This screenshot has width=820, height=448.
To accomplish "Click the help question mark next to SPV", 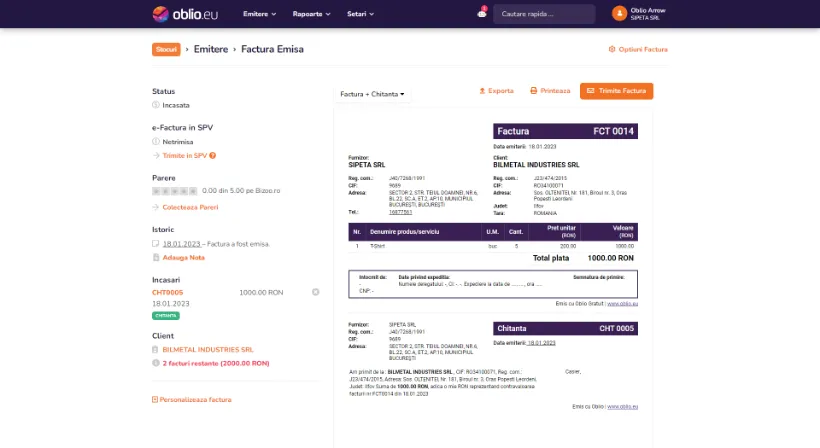I will [213, 156].
